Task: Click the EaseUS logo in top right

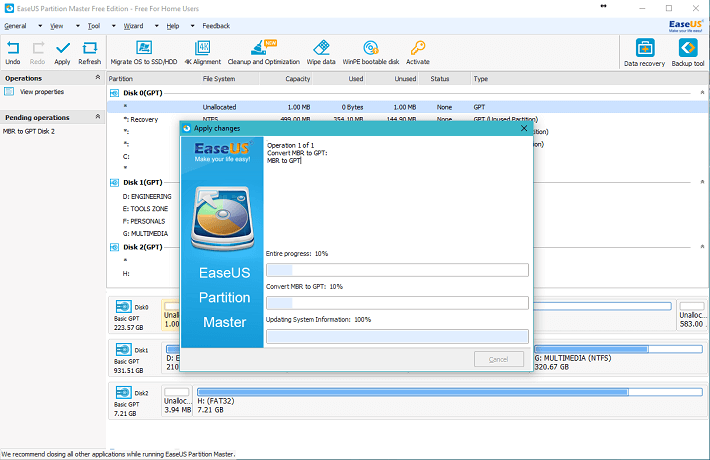Action: pos(686,26)
